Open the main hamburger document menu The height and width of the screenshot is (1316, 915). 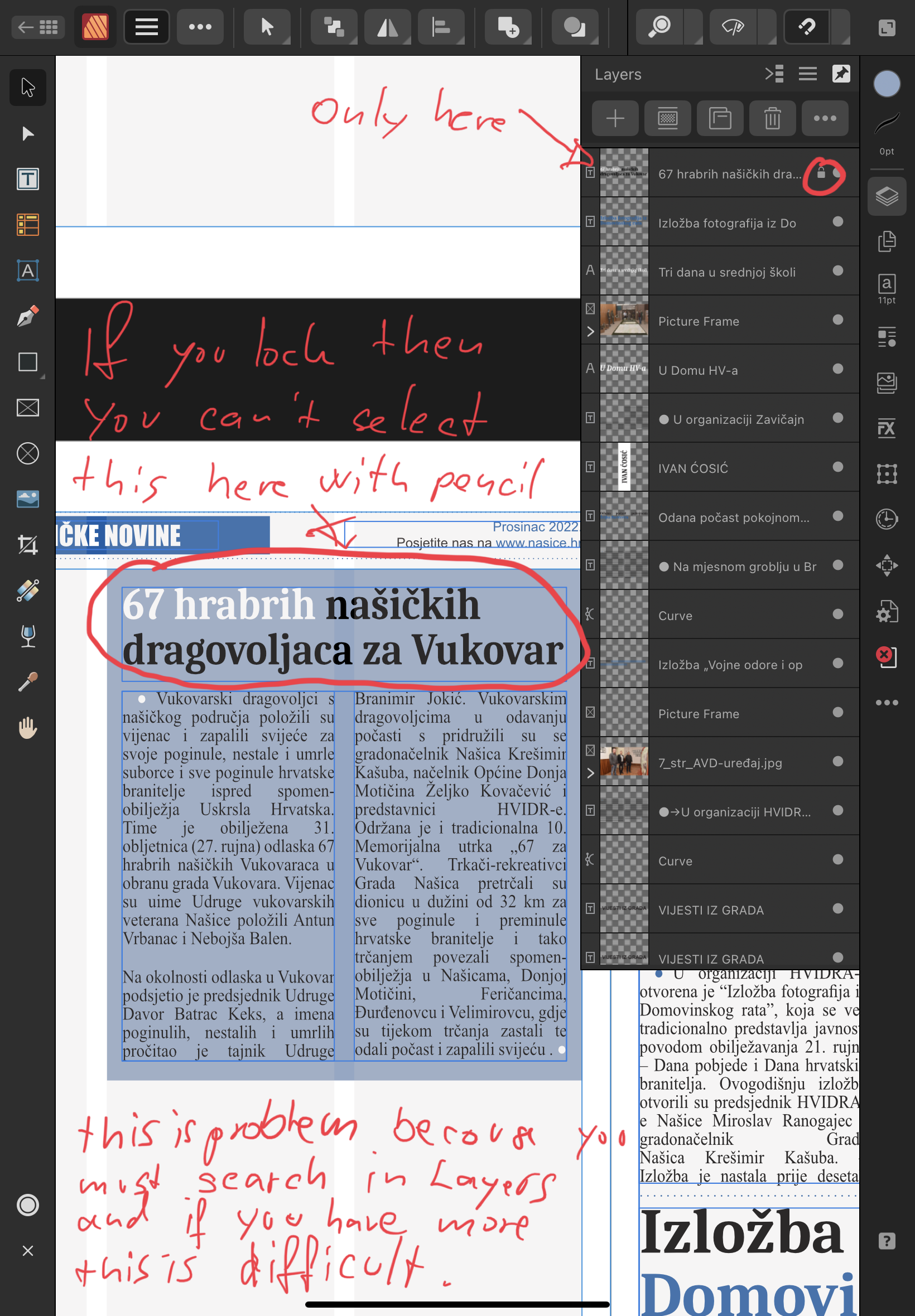pyautogui.click(x=146, y=27)
